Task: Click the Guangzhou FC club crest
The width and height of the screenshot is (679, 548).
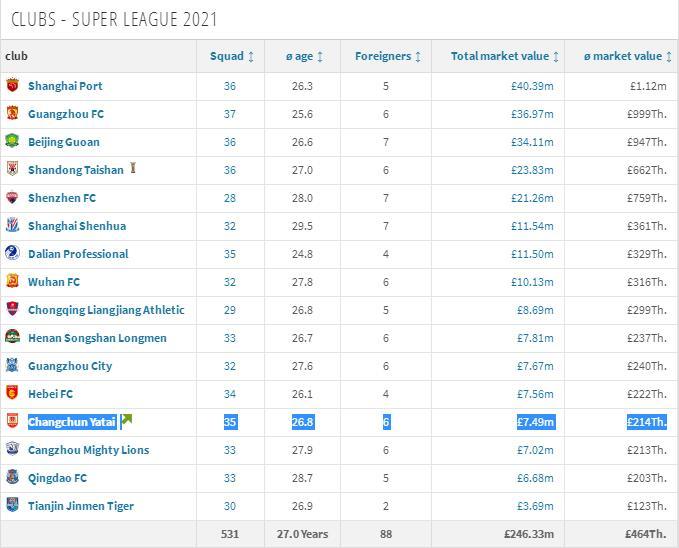Action: pos(12,113)
